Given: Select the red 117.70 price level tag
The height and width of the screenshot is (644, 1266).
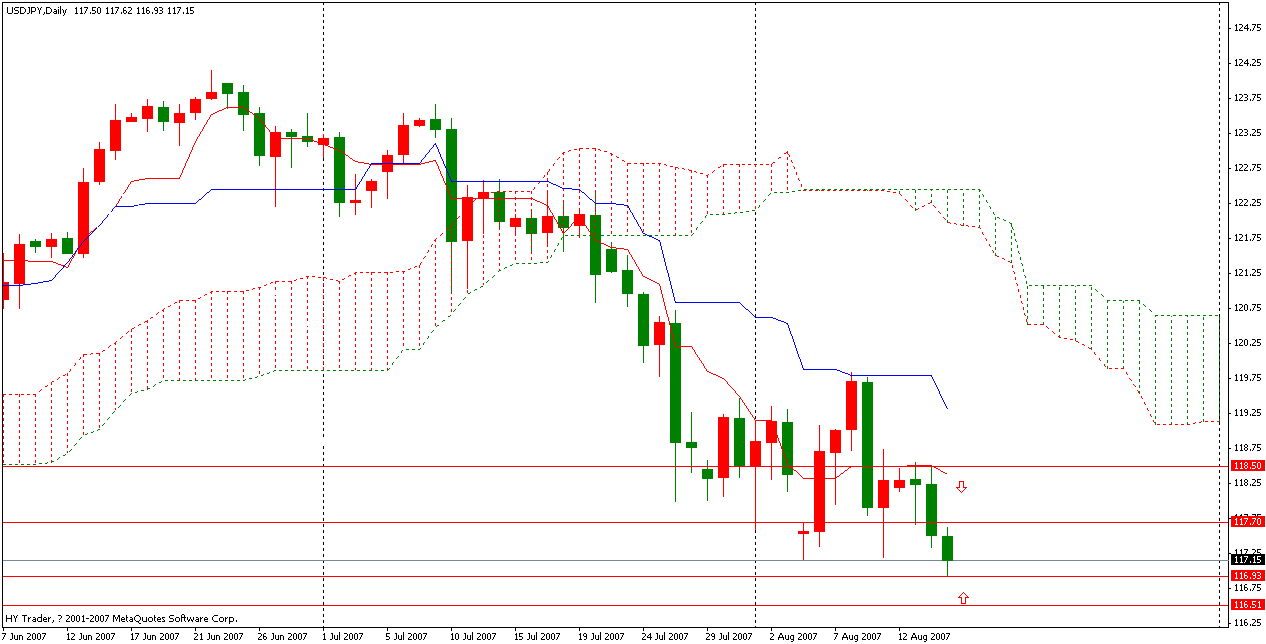Looking at the screenshot, I should click(1247, 521).
